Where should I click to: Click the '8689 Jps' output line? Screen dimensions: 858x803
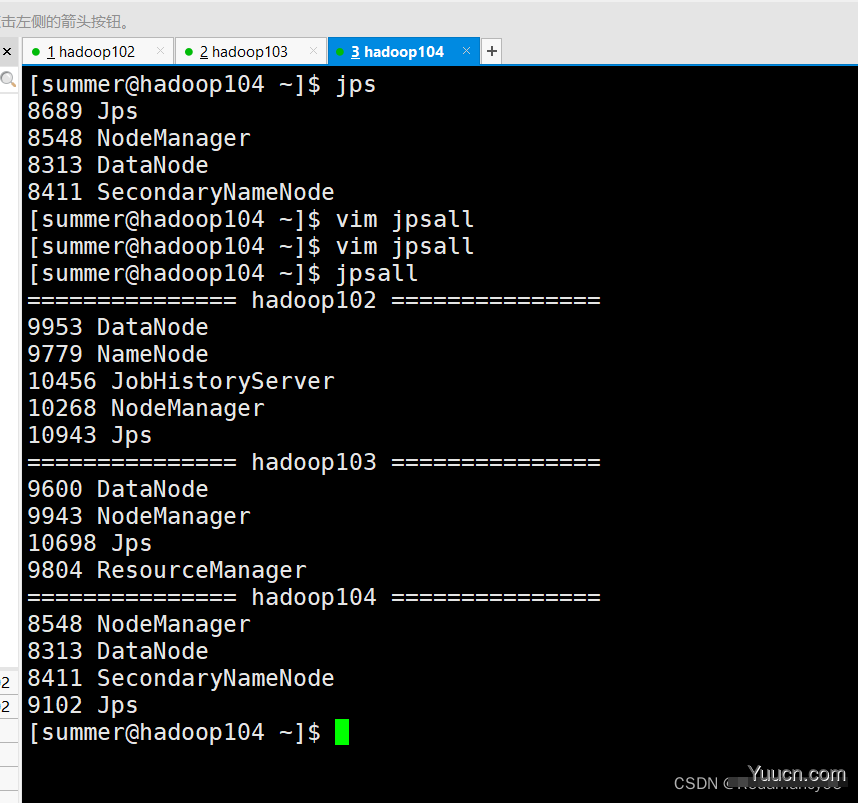pos(83,111)
